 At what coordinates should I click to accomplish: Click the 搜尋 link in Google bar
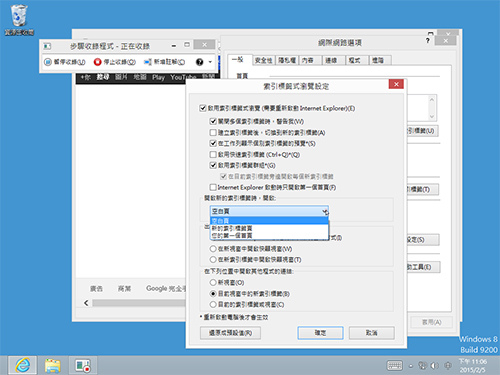point(103,77)
